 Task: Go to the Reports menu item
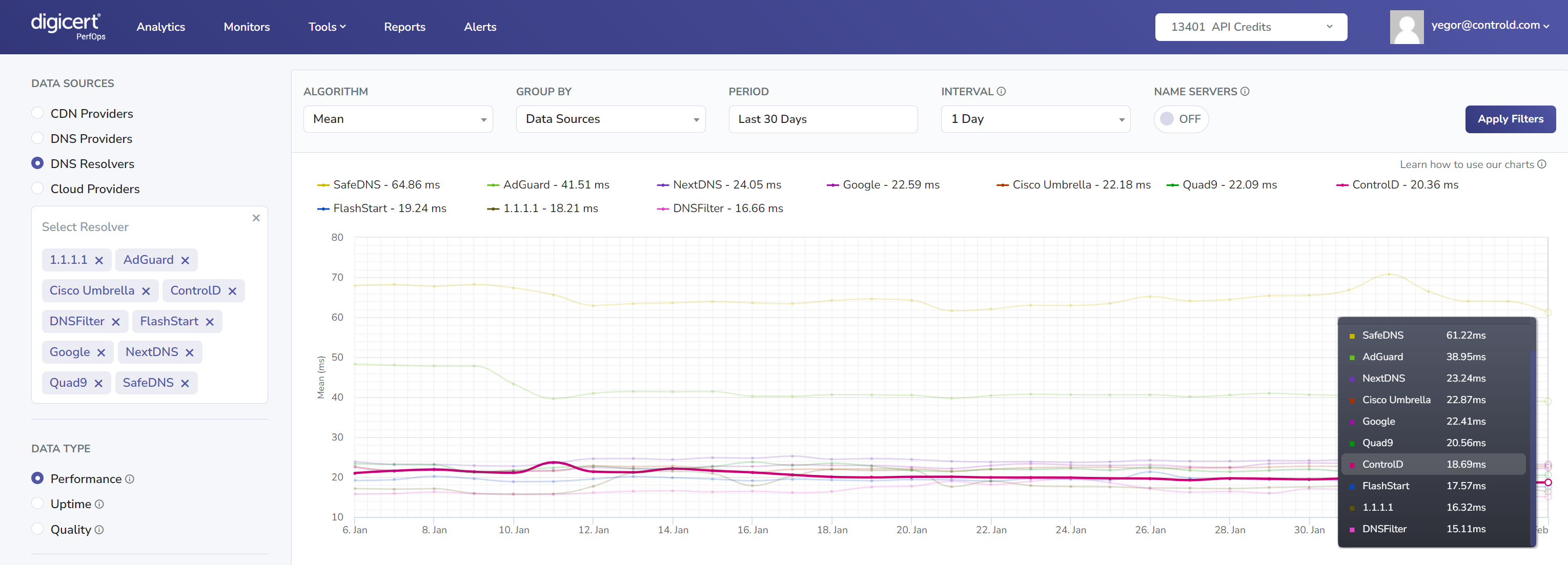coord(404,27)
